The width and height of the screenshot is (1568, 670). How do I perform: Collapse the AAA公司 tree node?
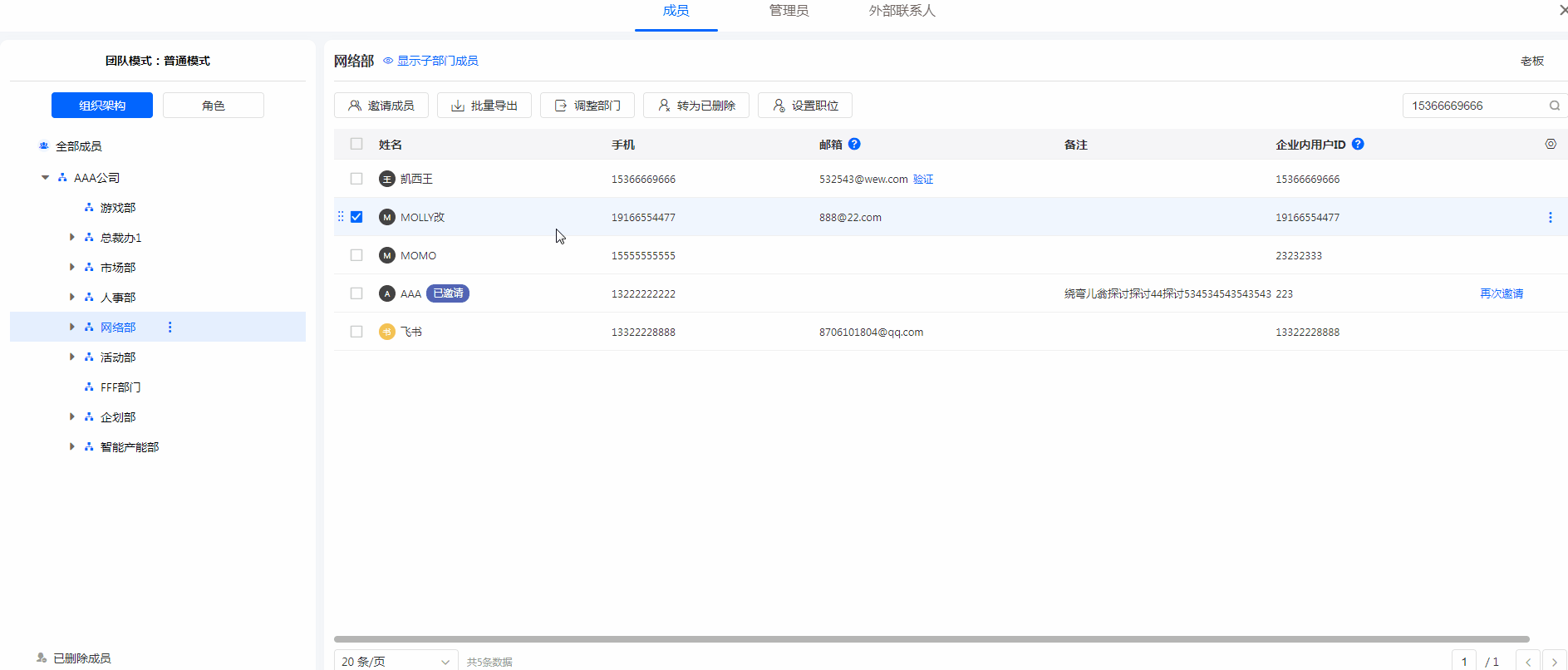[x=46, y=178]
